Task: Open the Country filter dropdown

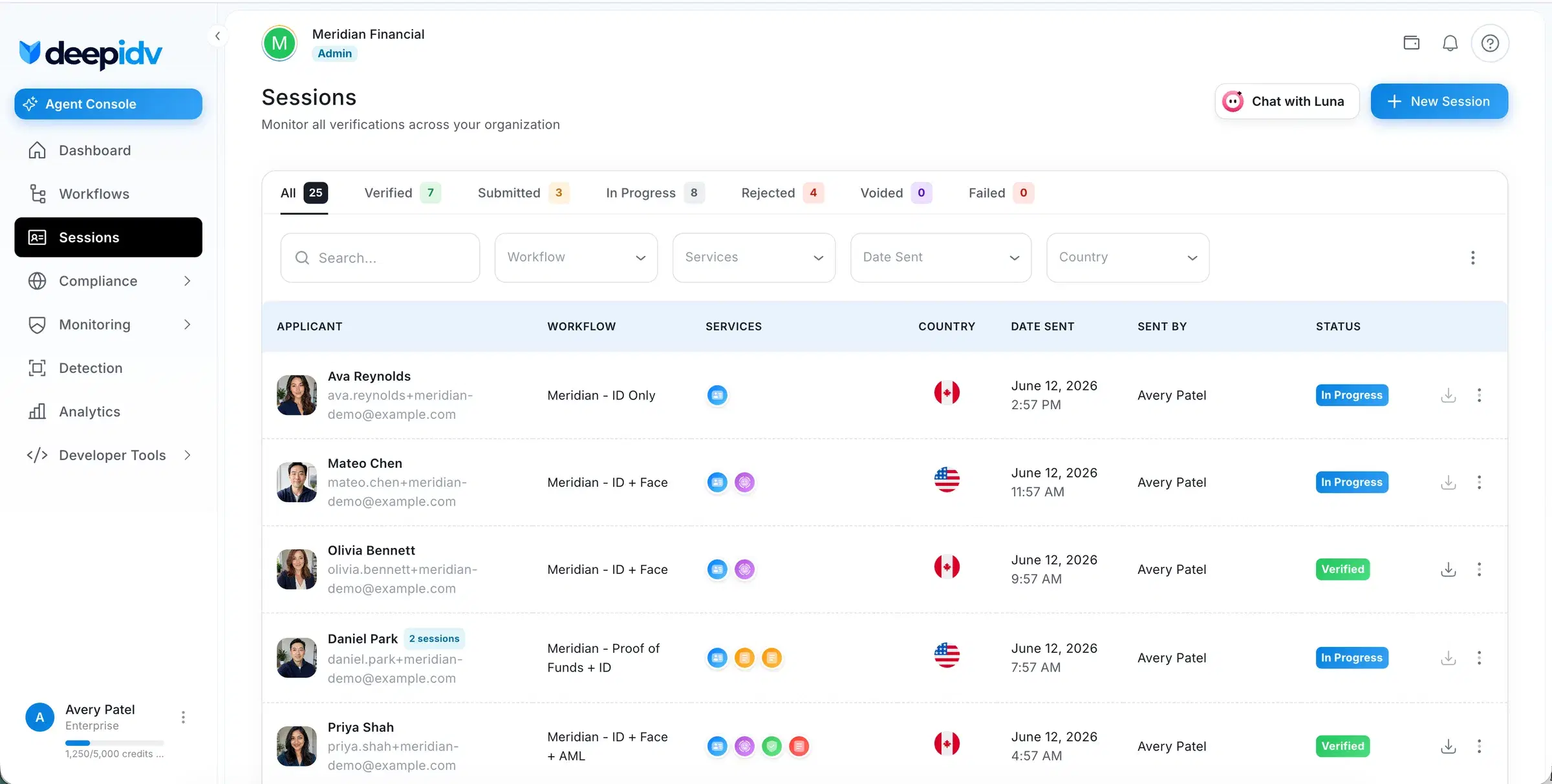Action: (x=1128, y=257)
